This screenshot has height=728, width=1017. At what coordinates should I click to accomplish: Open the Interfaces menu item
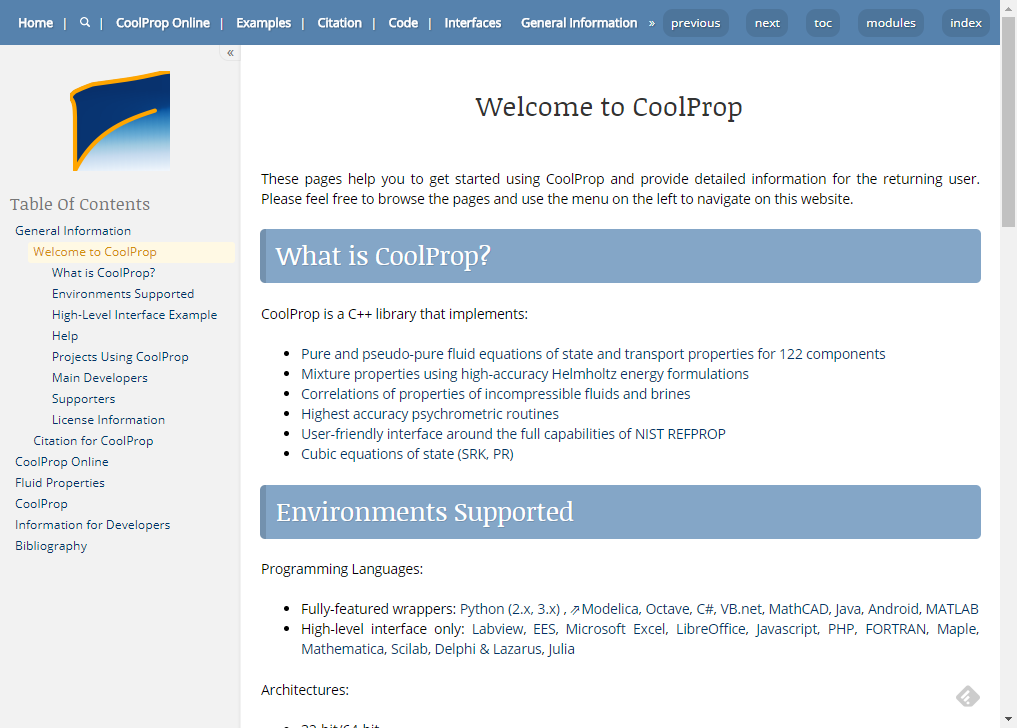coord(471,21)
